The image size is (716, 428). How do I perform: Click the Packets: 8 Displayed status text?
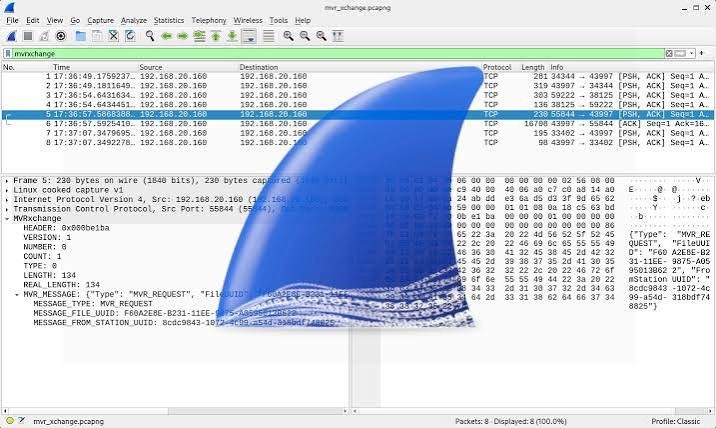click(511, 421)
